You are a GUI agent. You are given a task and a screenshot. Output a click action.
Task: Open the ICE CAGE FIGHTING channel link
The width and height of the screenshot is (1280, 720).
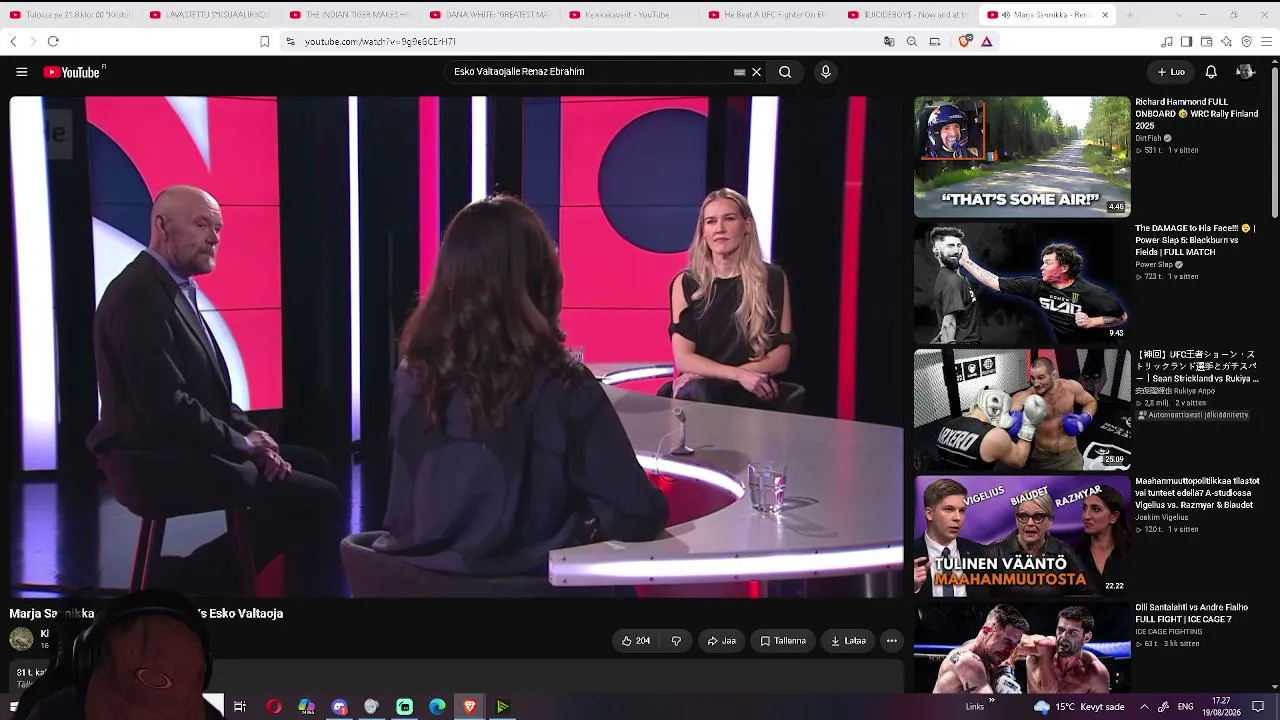click(1169, 632)
